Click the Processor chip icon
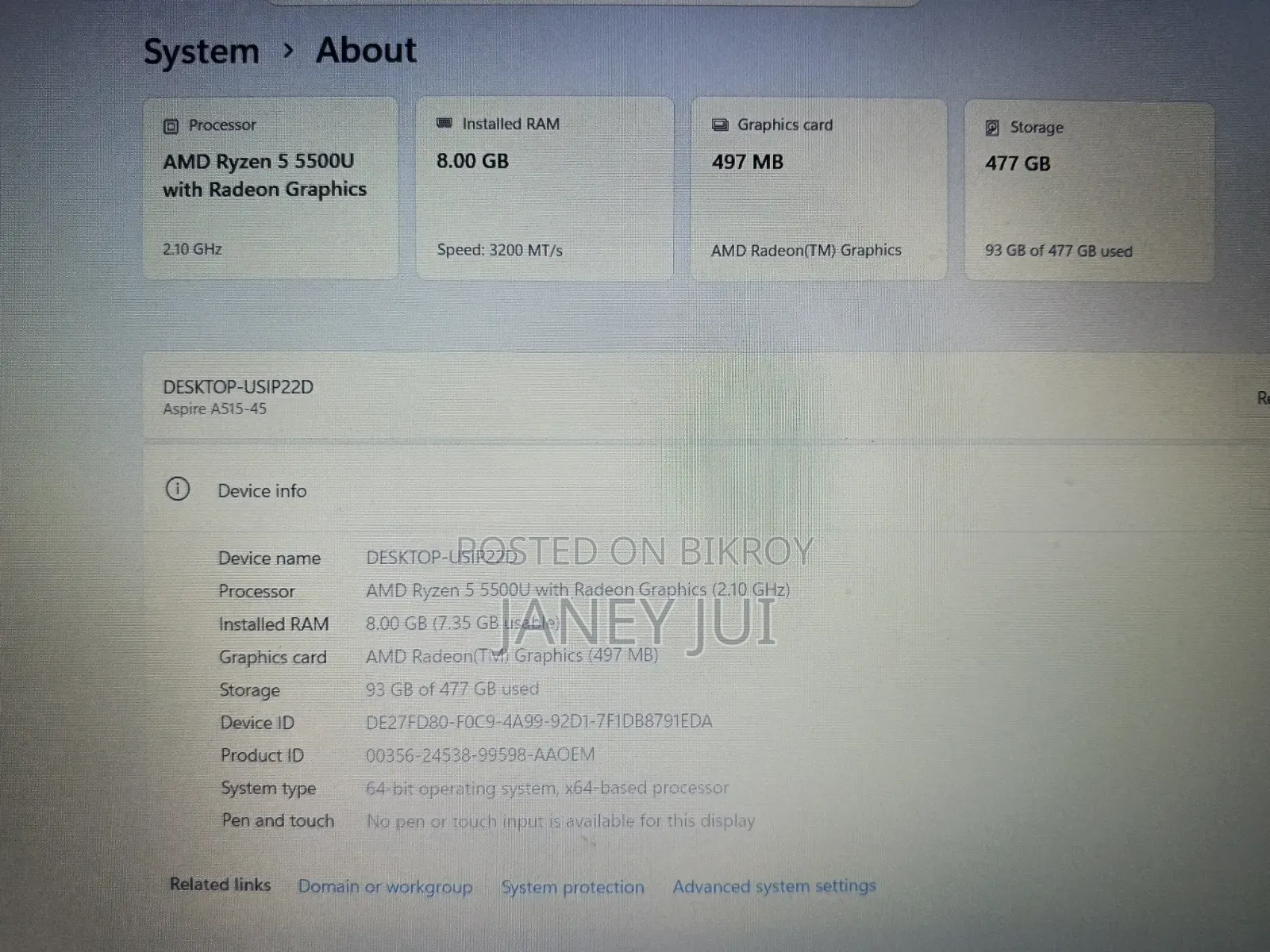 pyautogui.click(x=171, y=126)
